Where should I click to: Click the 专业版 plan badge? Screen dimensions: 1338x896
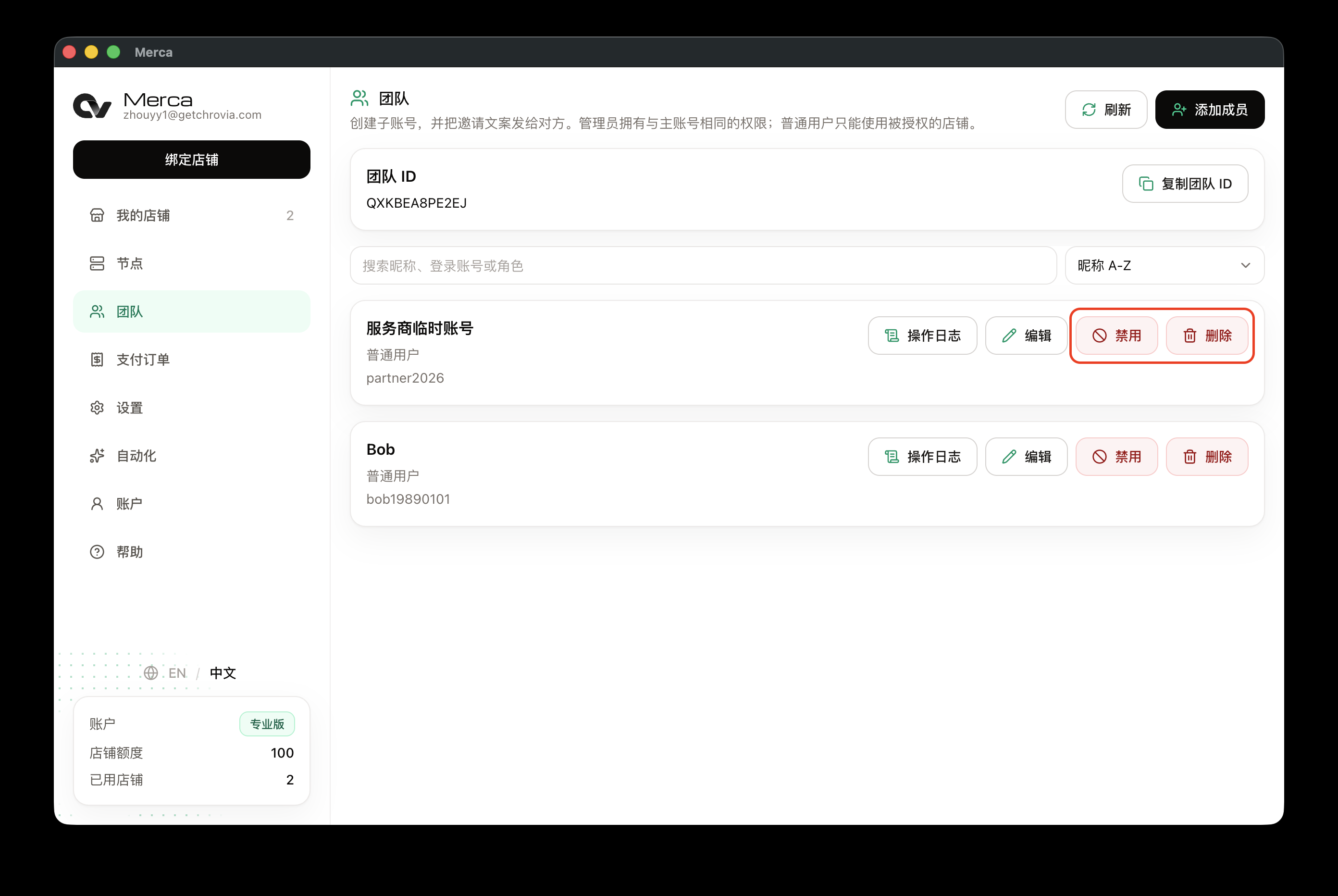(267, 723)
